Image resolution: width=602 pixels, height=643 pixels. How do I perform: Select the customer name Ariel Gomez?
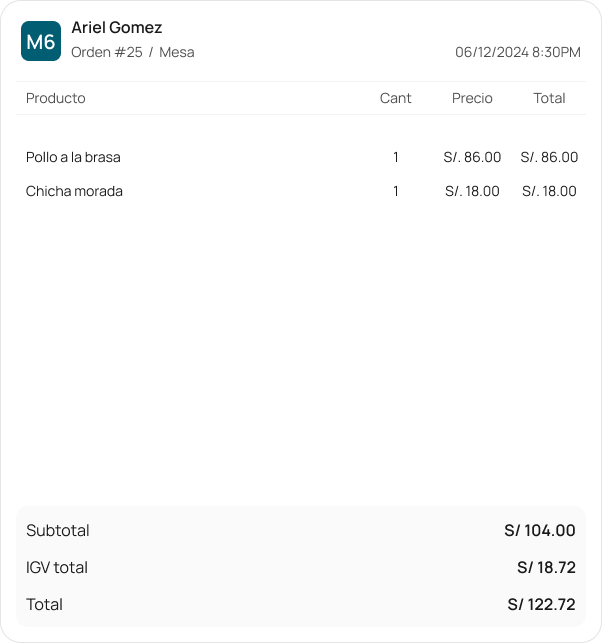[117, 28]
